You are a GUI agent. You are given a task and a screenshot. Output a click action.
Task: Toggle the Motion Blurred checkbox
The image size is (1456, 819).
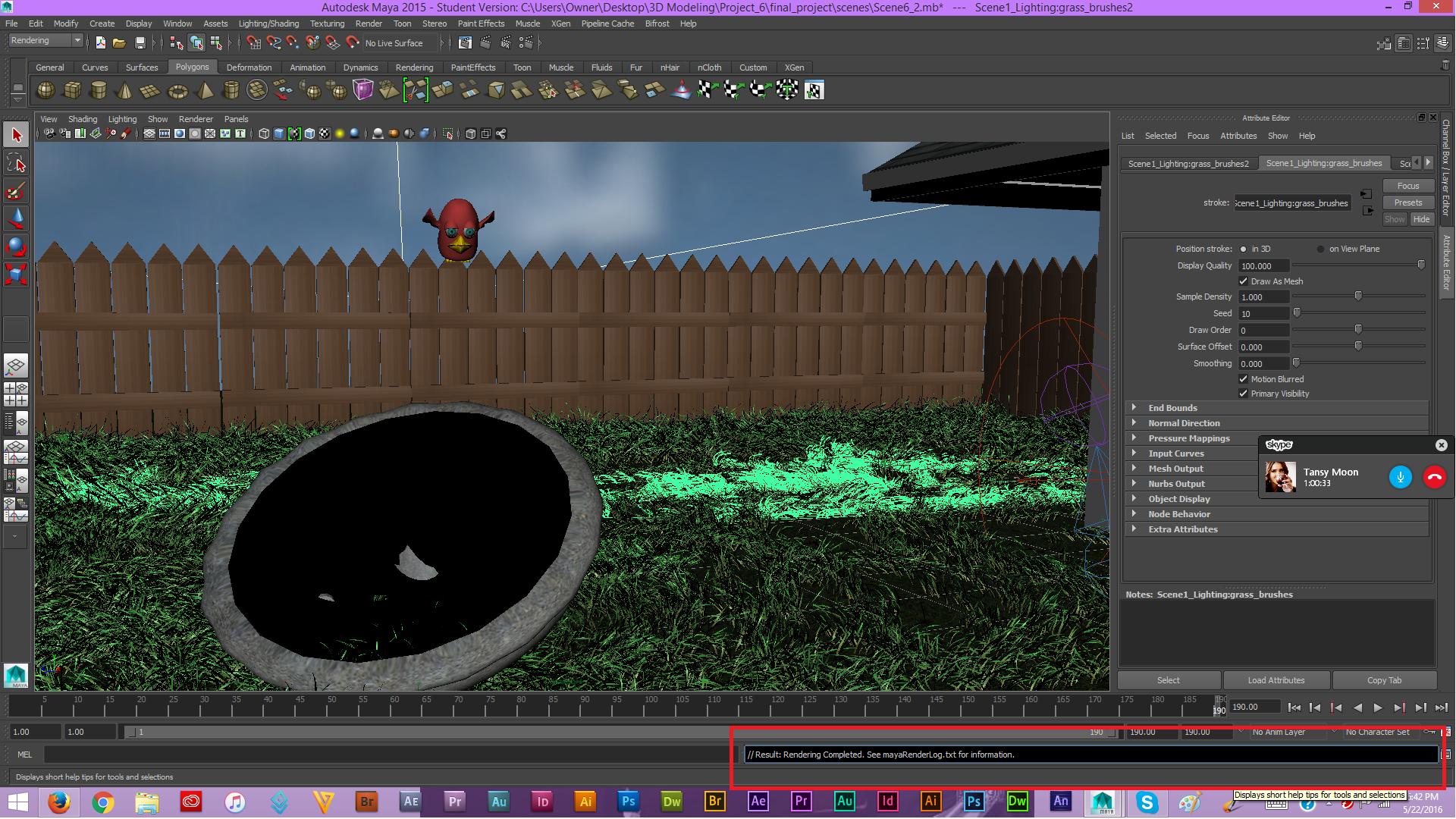pos(1243,379)
